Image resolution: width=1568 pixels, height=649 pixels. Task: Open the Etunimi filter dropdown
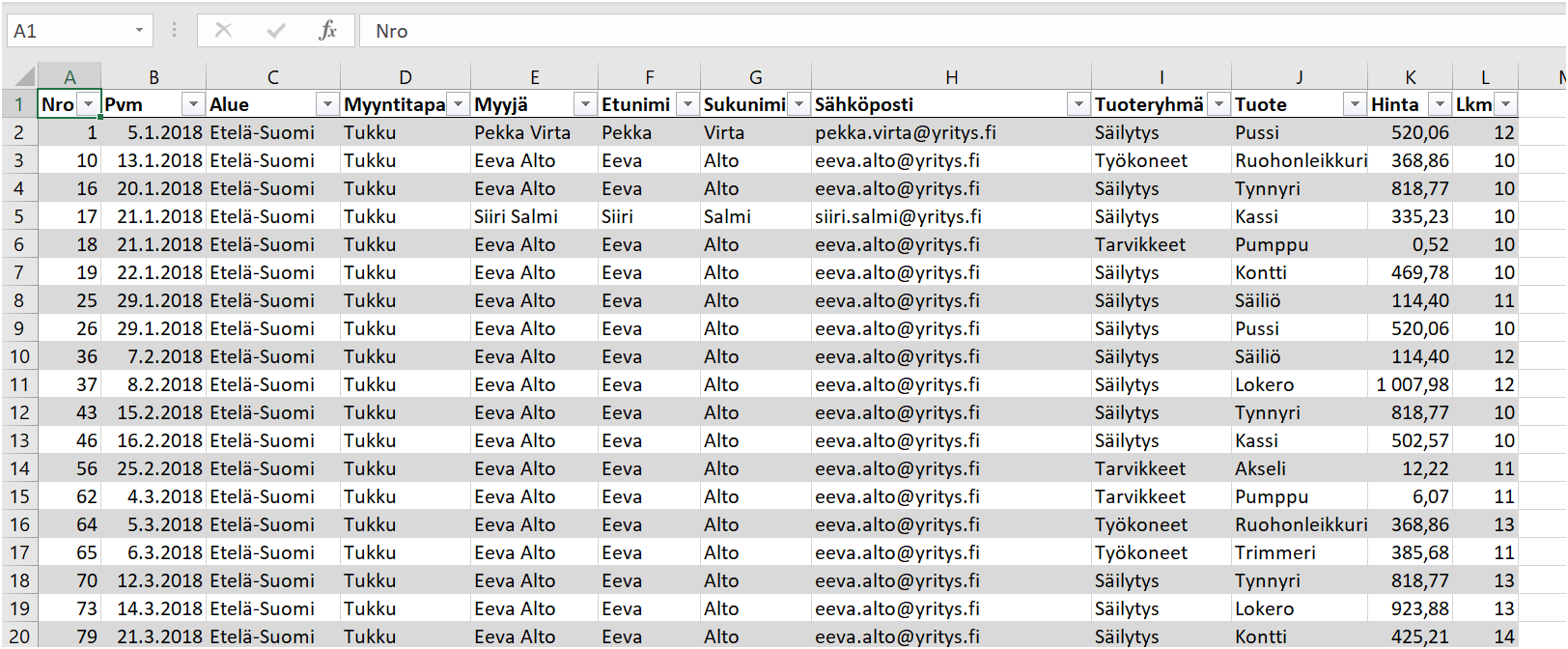click(x=687, y=104)
